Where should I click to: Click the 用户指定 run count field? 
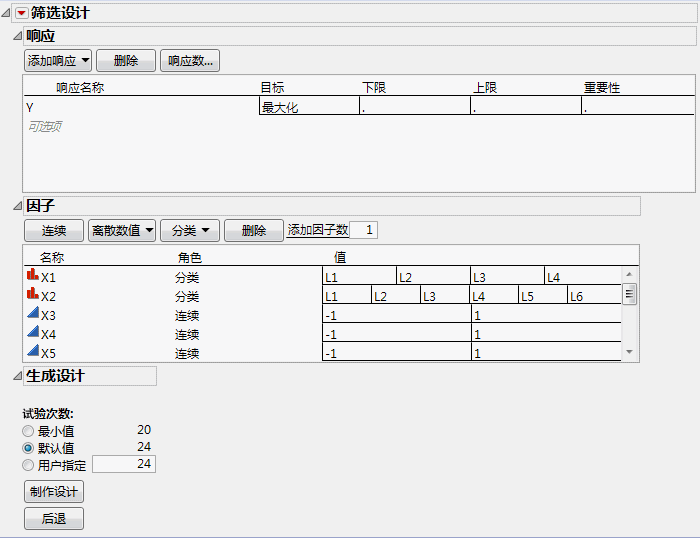click(124, 464)
